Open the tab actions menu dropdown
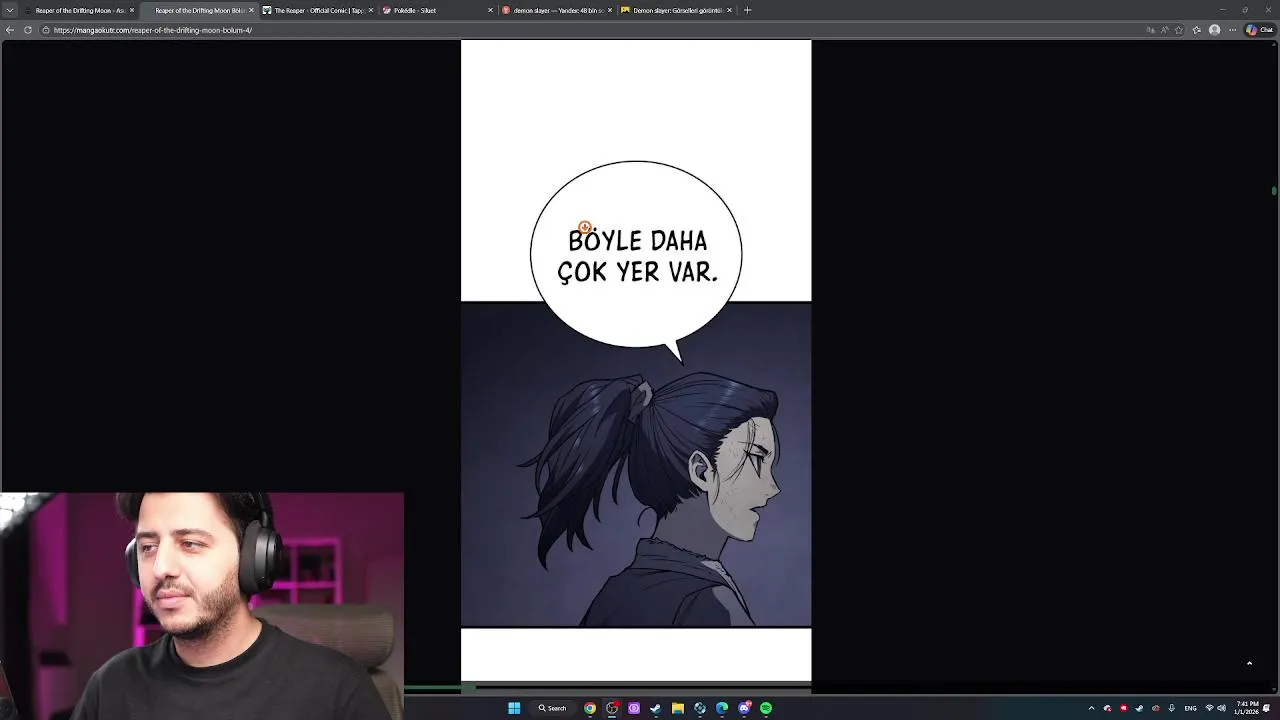Viewport: 1280px width, 720px height. tap(9, 10)
